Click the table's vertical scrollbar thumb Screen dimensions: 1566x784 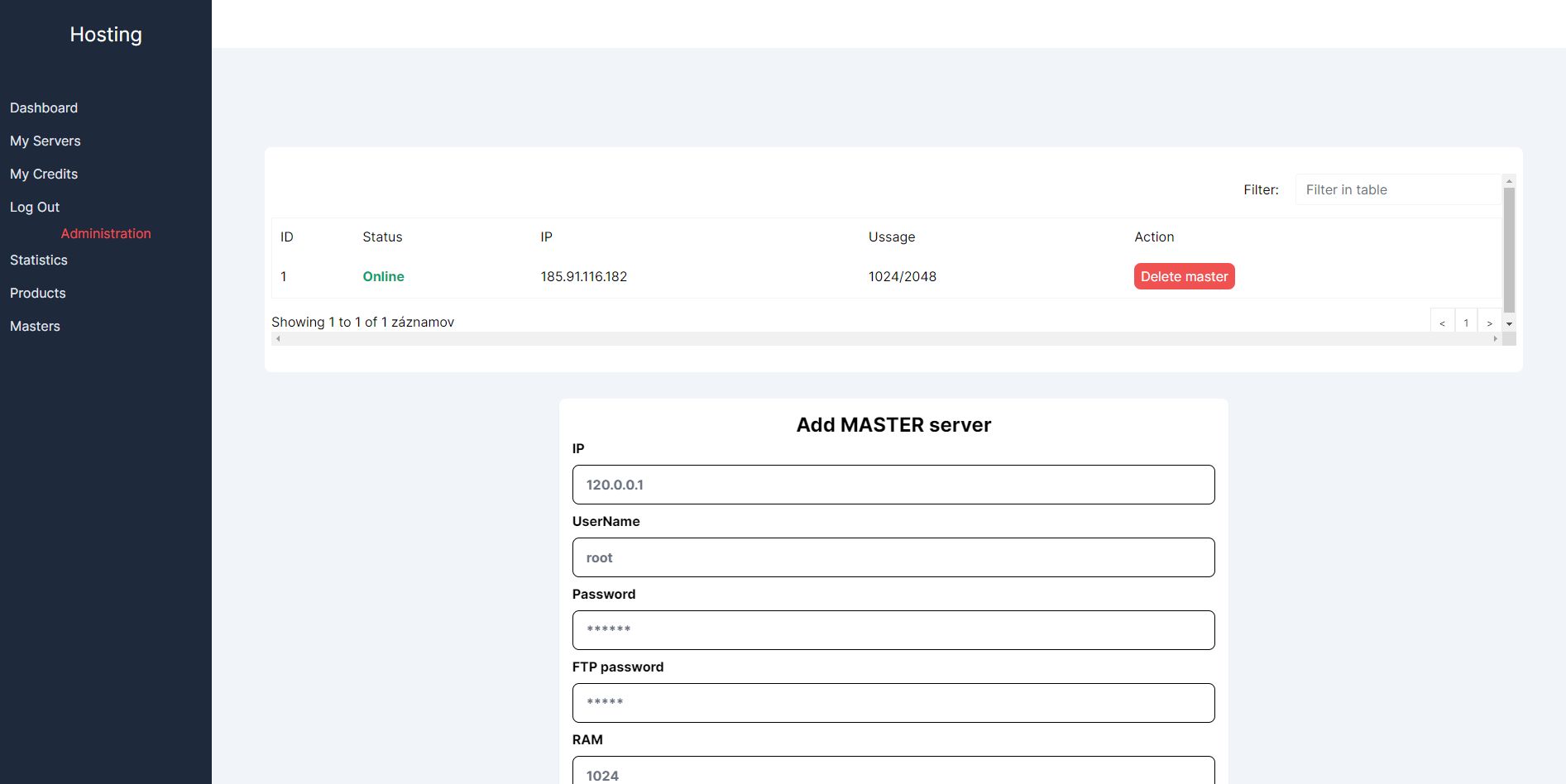pyautogui.click(x=1509, y=248)
